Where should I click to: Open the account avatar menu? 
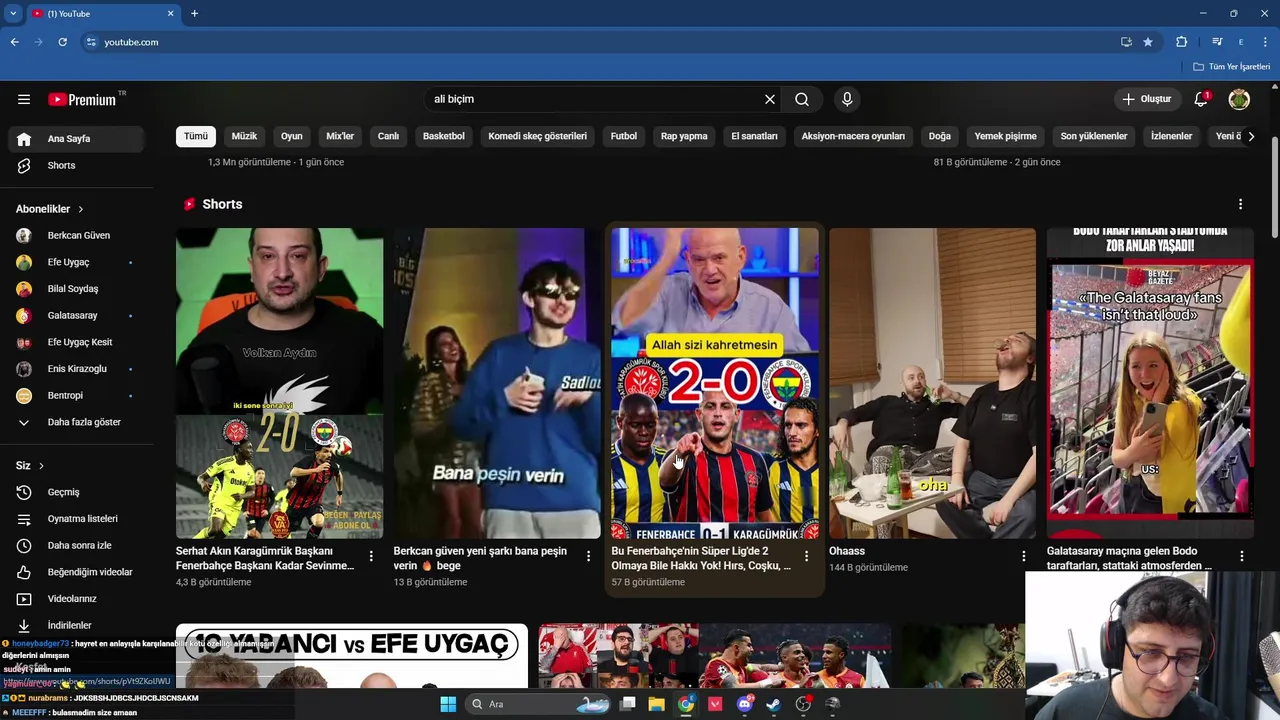pyautogui.click(x=1239, y=99)
